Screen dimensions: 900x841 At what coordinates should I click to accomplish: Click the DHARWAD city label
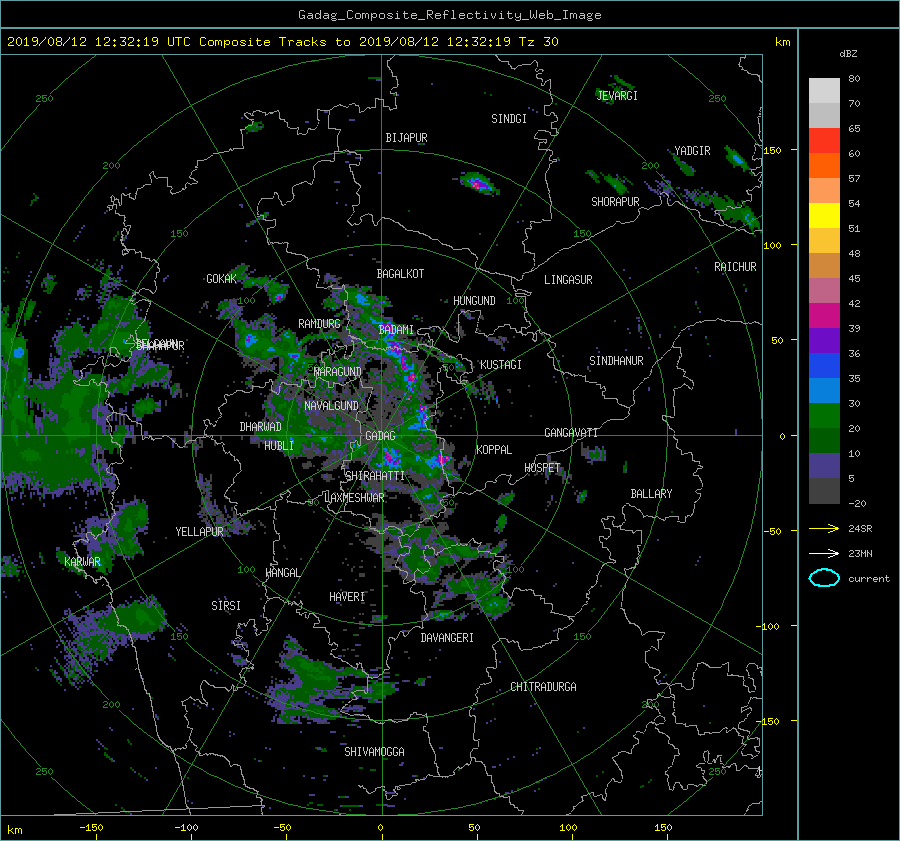click(x=261, y=427)
